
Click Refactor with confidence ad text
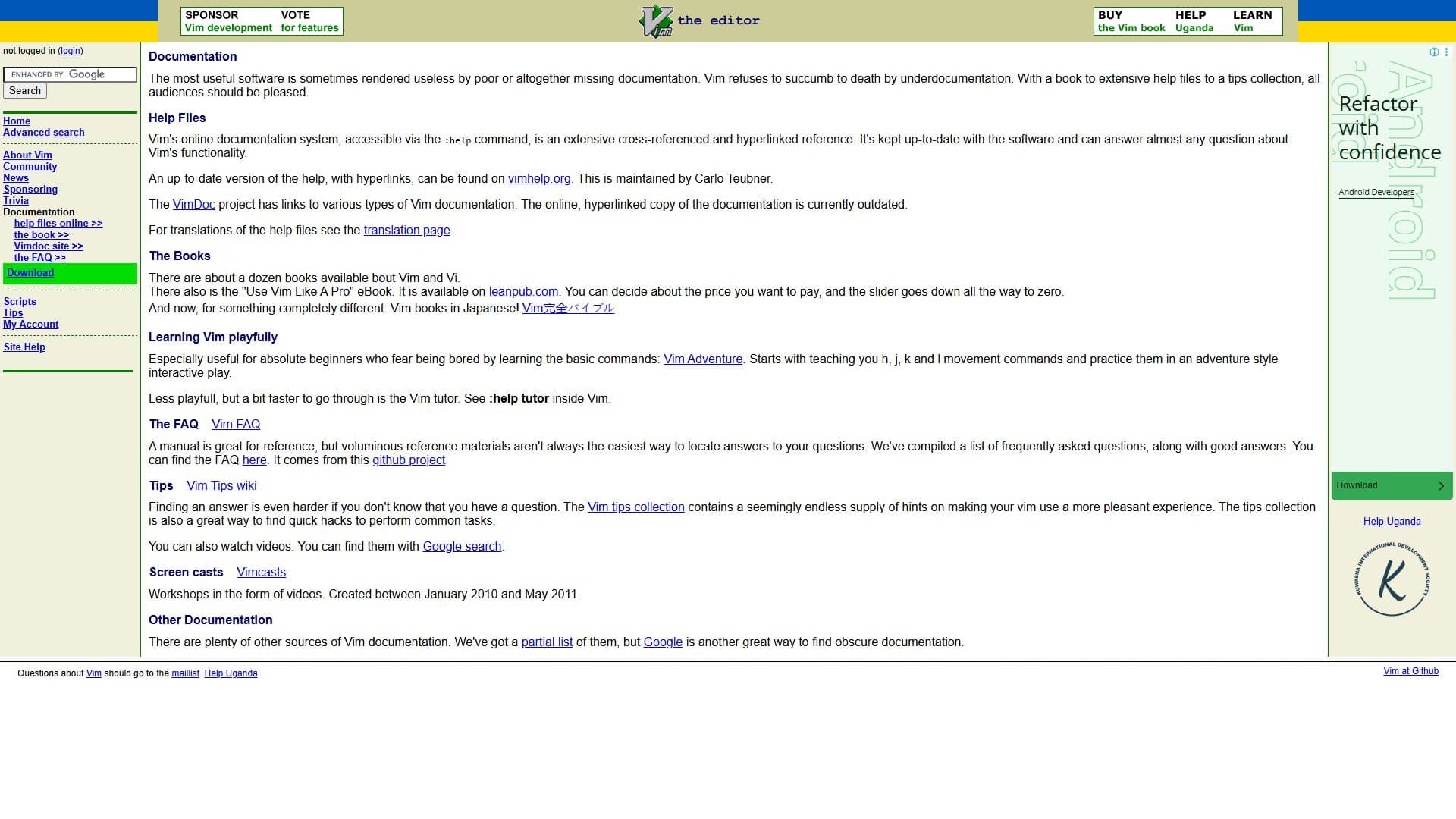coord(1390,128)
